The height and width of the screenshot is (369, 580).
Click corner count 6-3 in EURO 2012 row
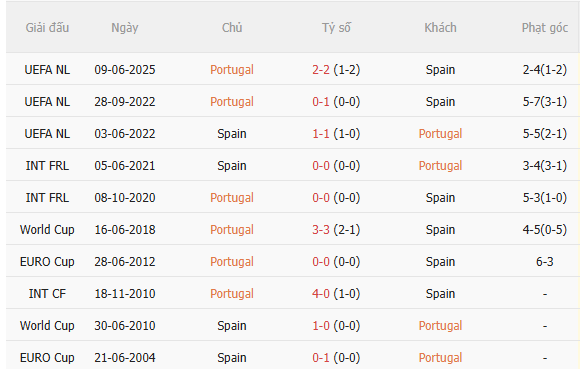point(544,262)
